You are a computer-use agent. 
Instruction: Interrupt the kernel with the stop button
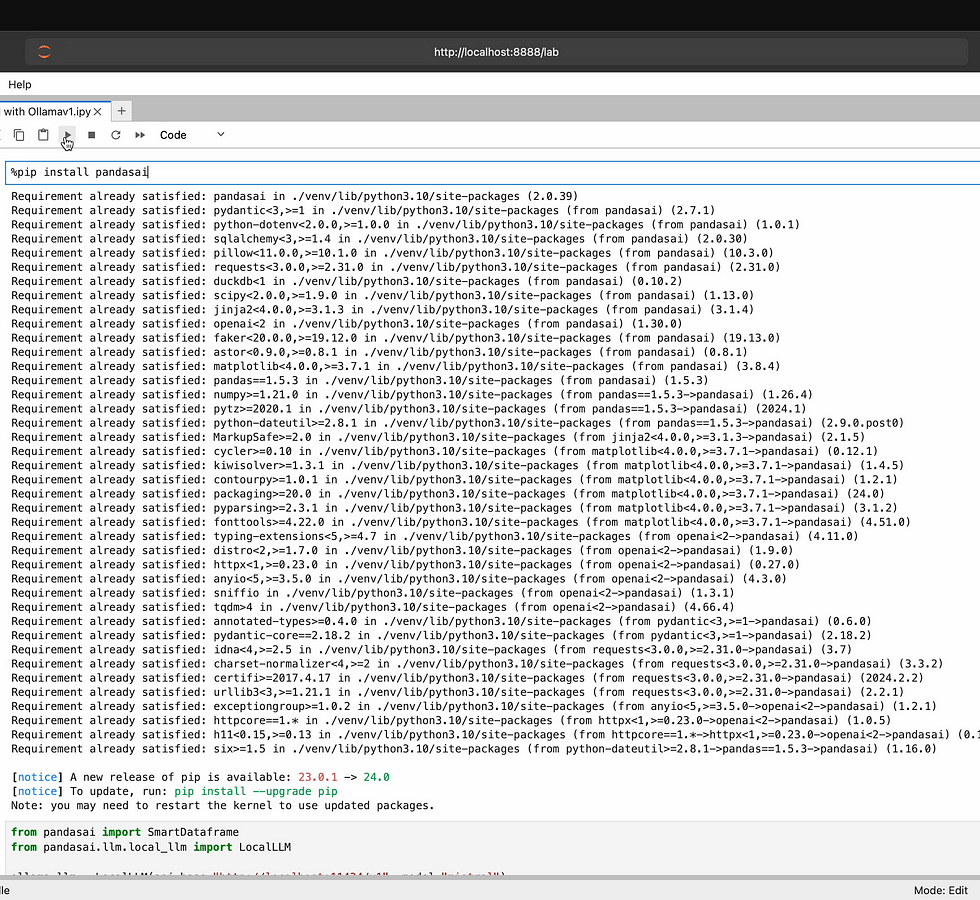[x=91, y=135]
